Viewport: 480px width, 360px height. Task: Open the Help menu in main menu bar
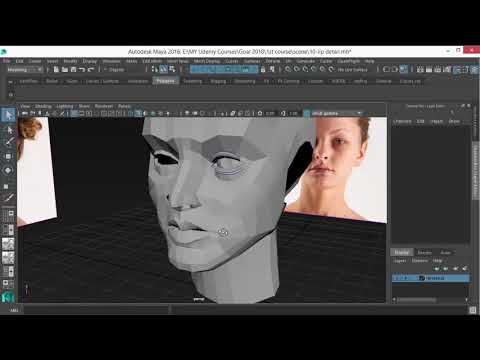click(x=369, y=61)
